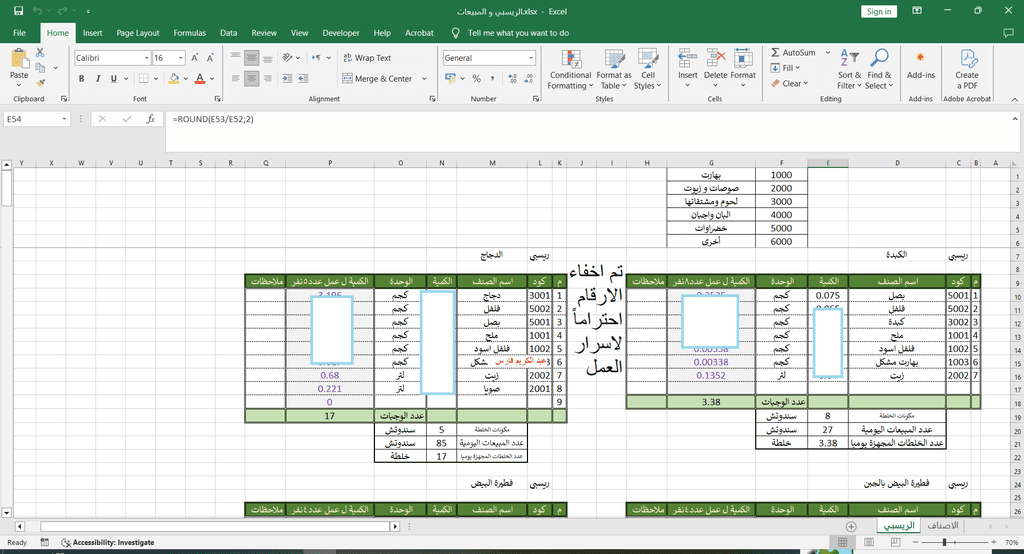1024x554 pixels.
Task: Select column E header
Action: (828, 163)
